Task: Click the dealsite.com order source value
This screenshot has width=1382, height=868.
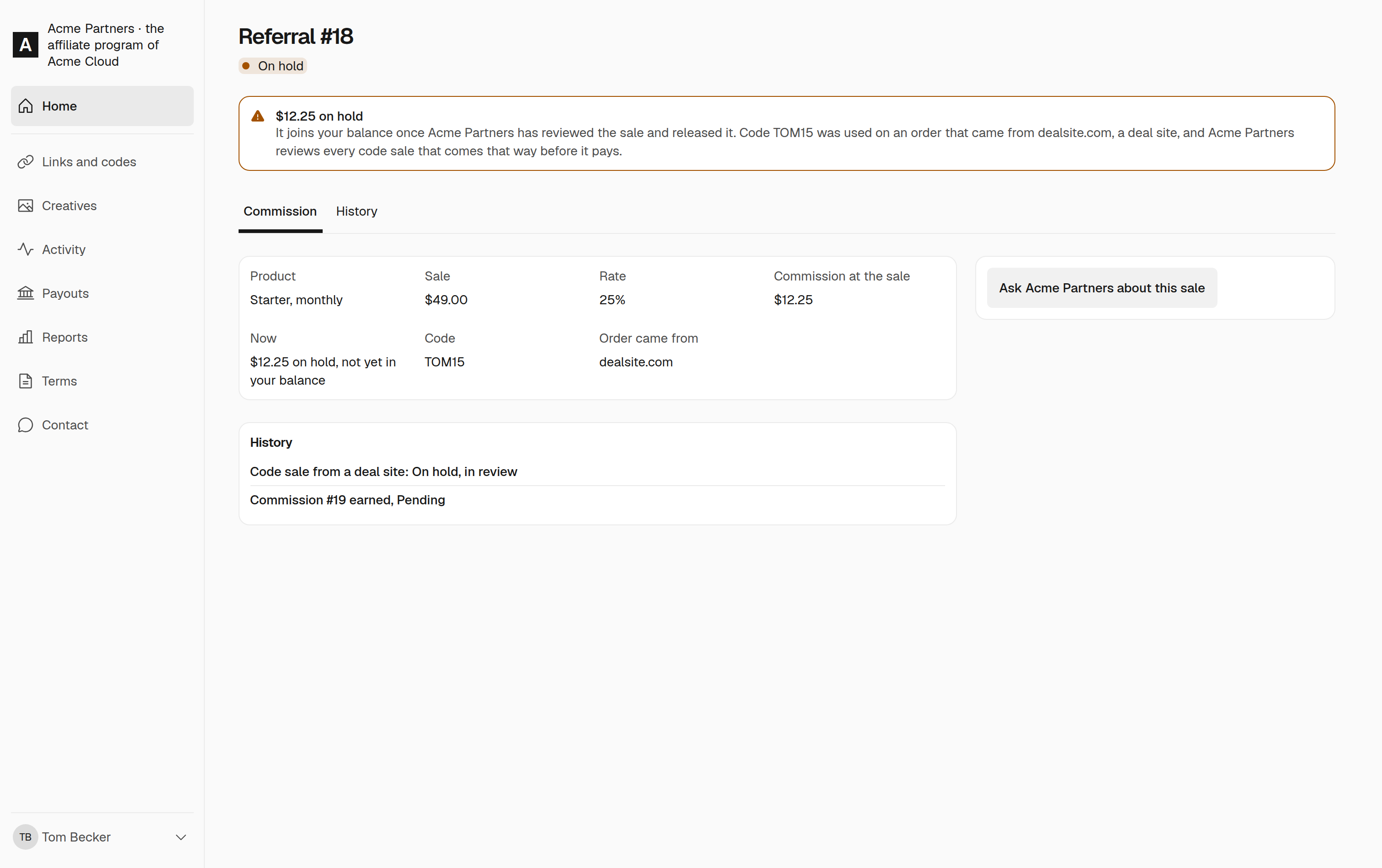Action: tap(635, 362)
